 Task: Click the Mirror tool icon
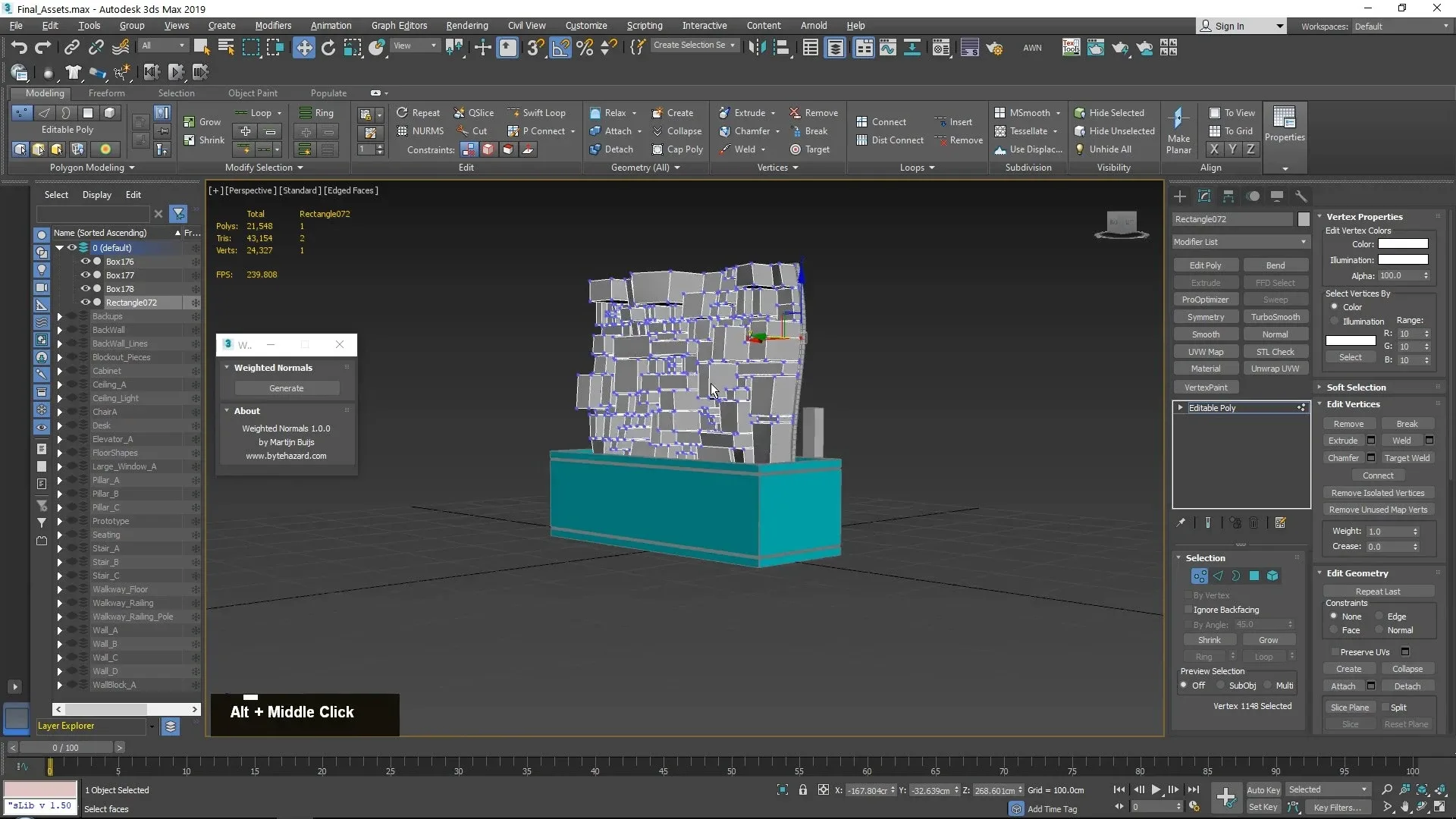[x=757, y=48]
